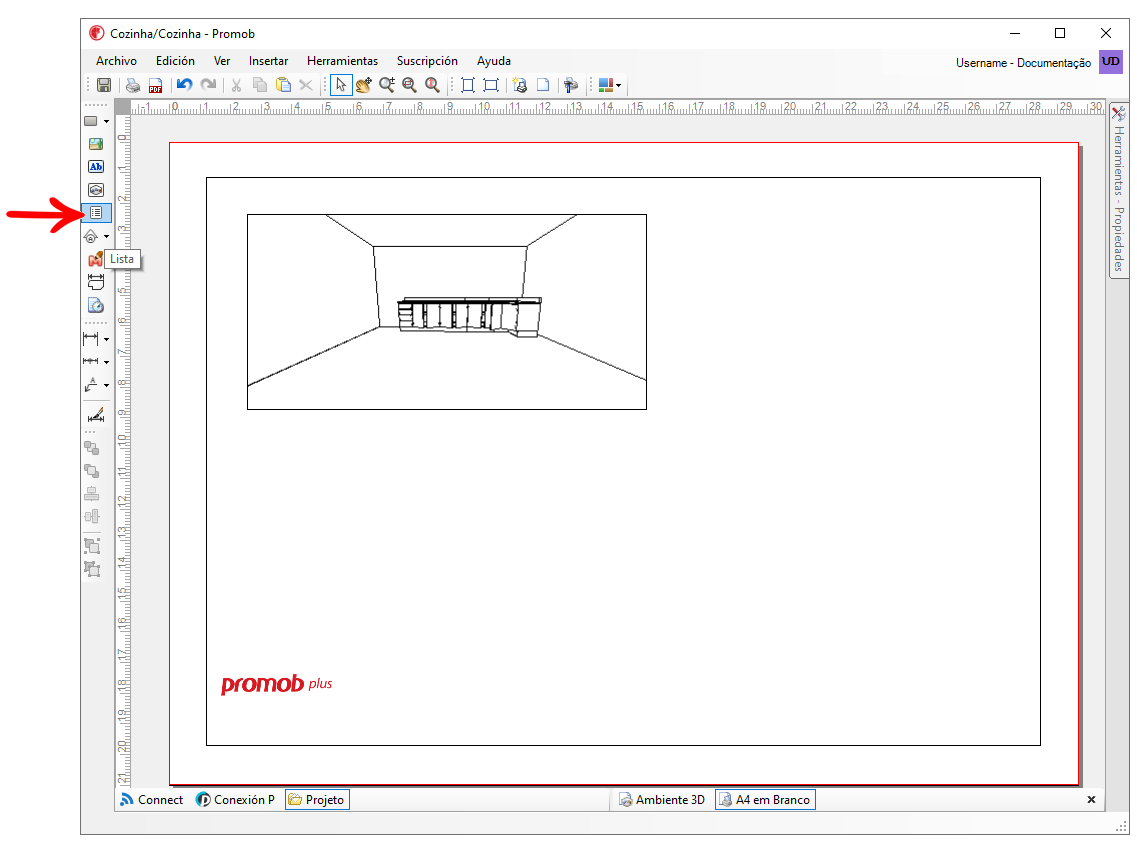Click the Username - Documentação label
The width and height of the screenshot is (1137, 843).
[1023, 63]
